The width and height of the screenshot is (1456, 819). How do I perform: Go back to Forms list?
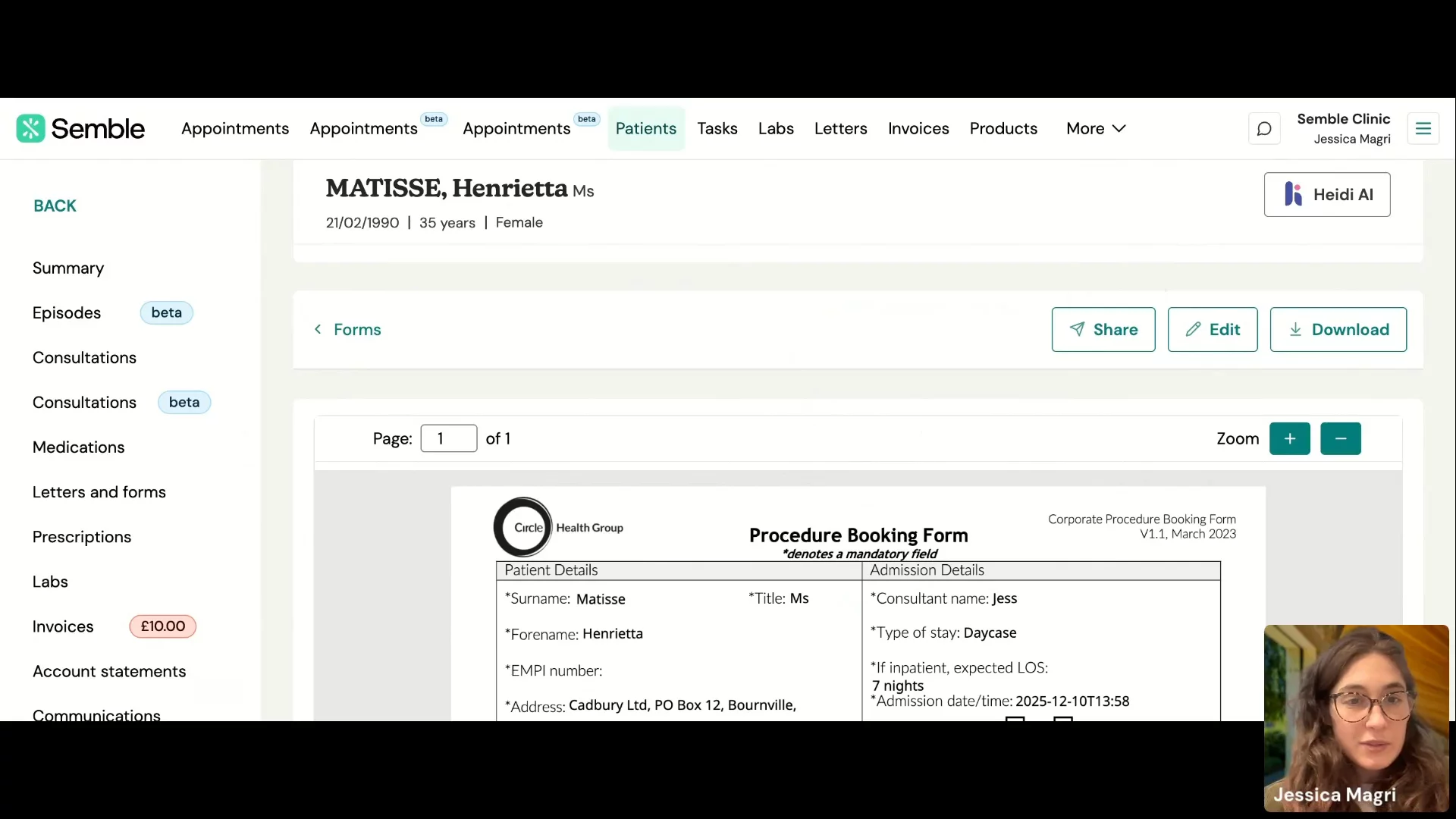point(348,330)
